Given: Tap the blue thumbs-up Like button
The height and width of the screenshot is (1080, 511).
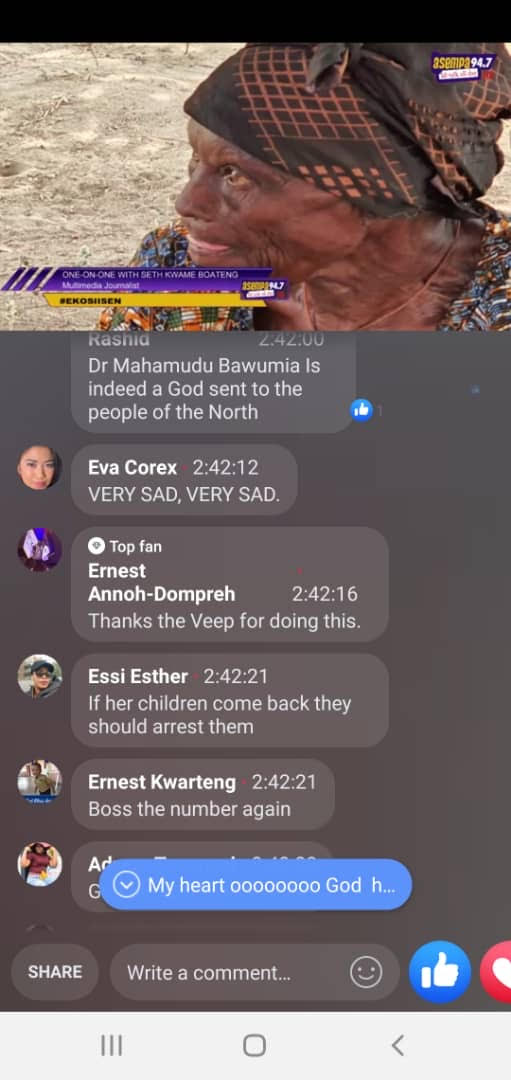Looking at the screenshot, I should (439, 972).
